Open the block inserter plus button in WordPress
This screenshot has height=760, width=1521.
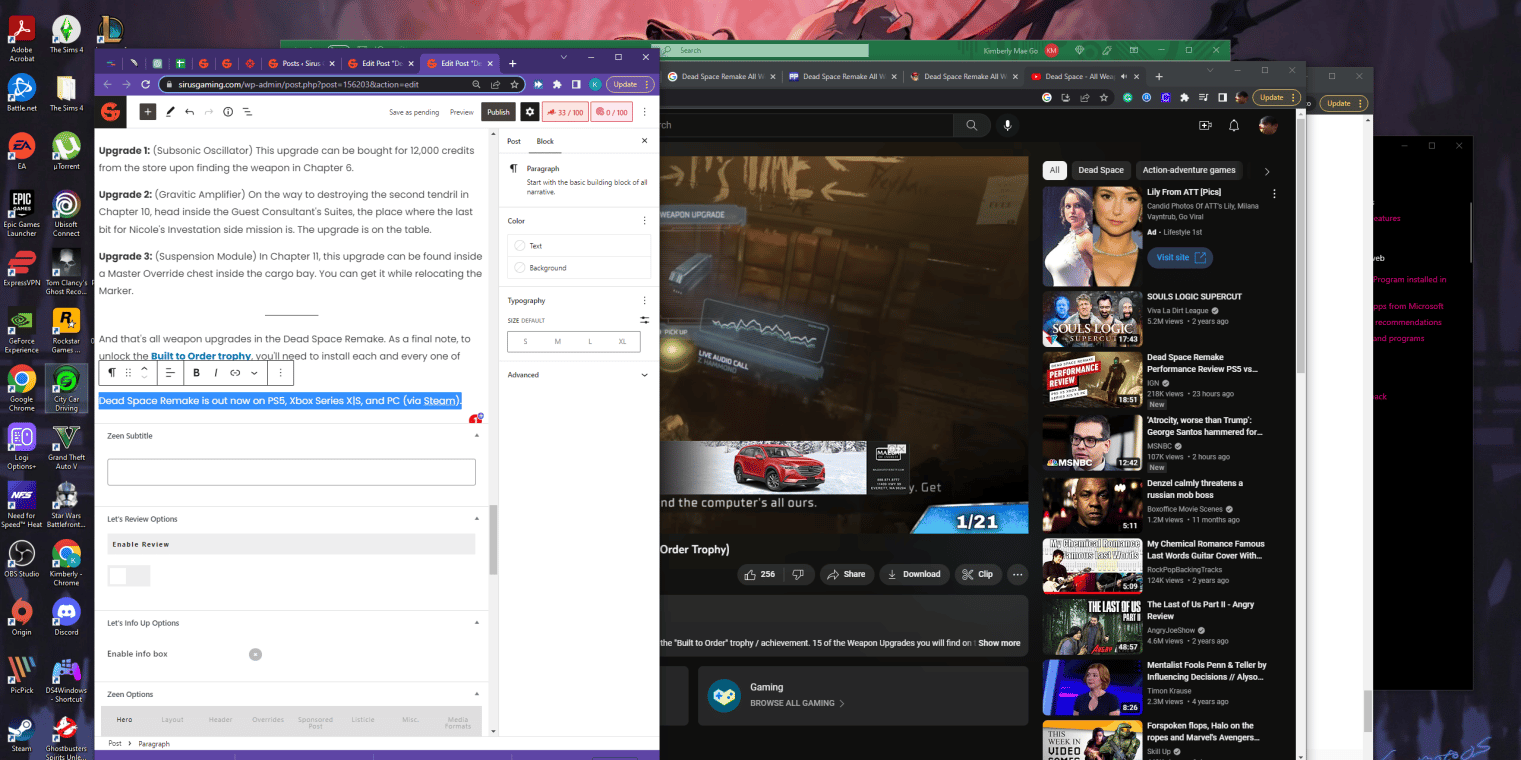(x=147, y=112)
